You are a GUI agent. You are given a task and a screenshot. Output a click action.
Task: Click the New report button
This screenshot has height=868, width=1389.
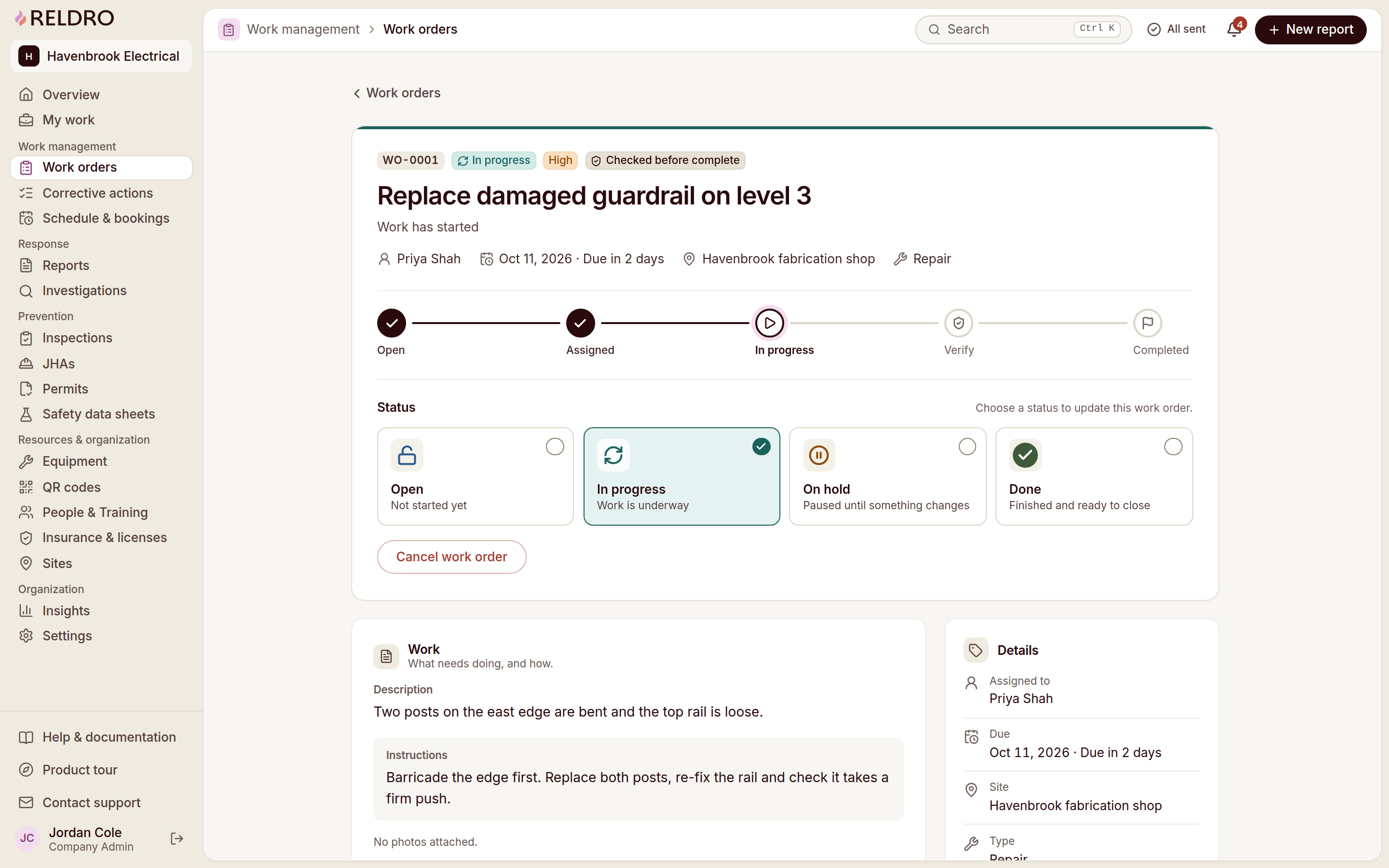click(1310, 29)
